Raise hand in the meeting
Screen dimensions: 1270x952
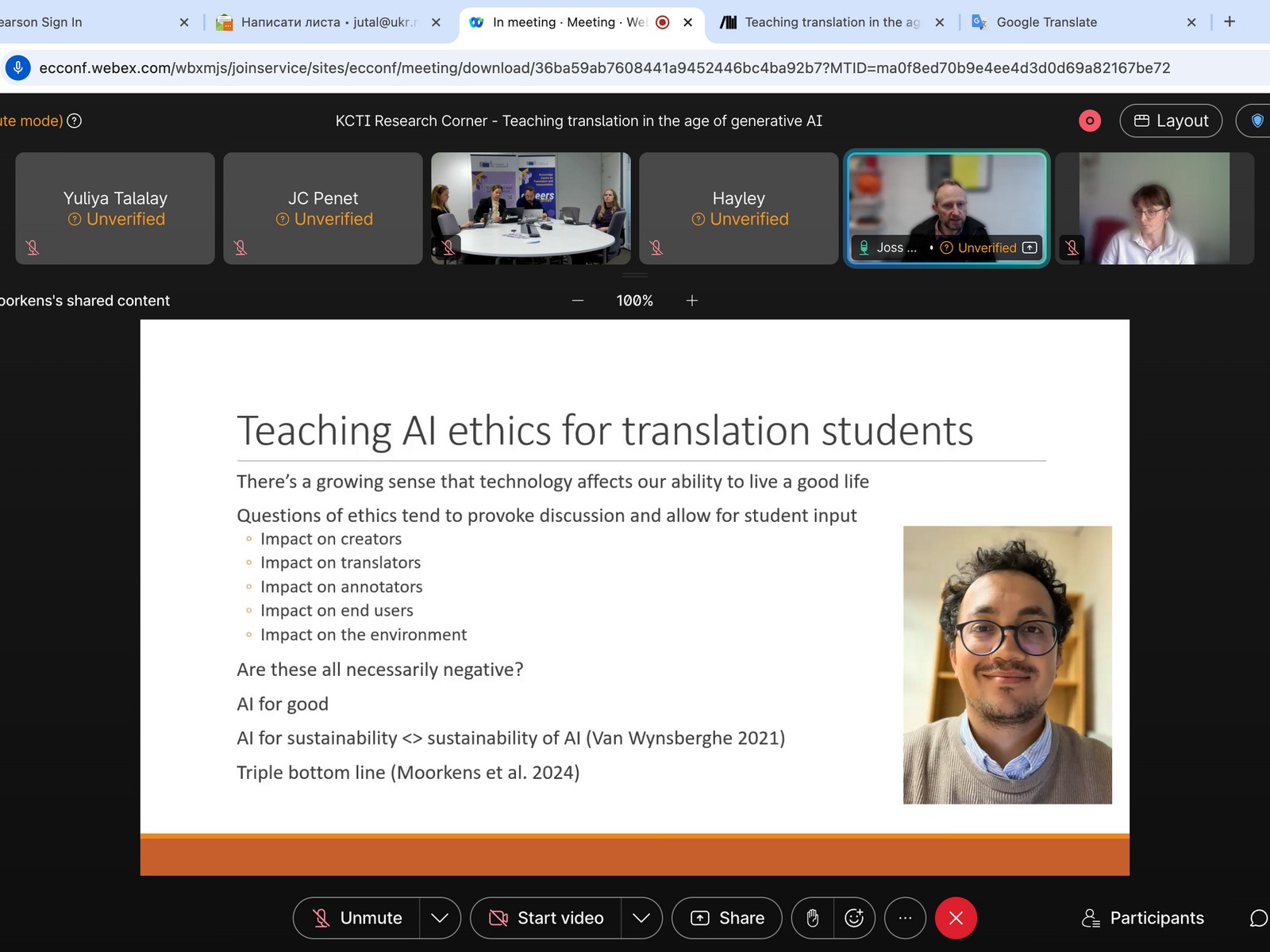(812, 918)
